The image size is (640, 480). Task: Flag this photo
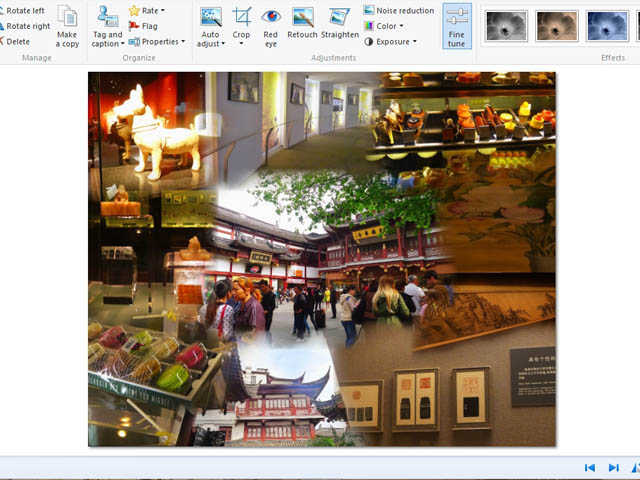click(x=143, y=26)
